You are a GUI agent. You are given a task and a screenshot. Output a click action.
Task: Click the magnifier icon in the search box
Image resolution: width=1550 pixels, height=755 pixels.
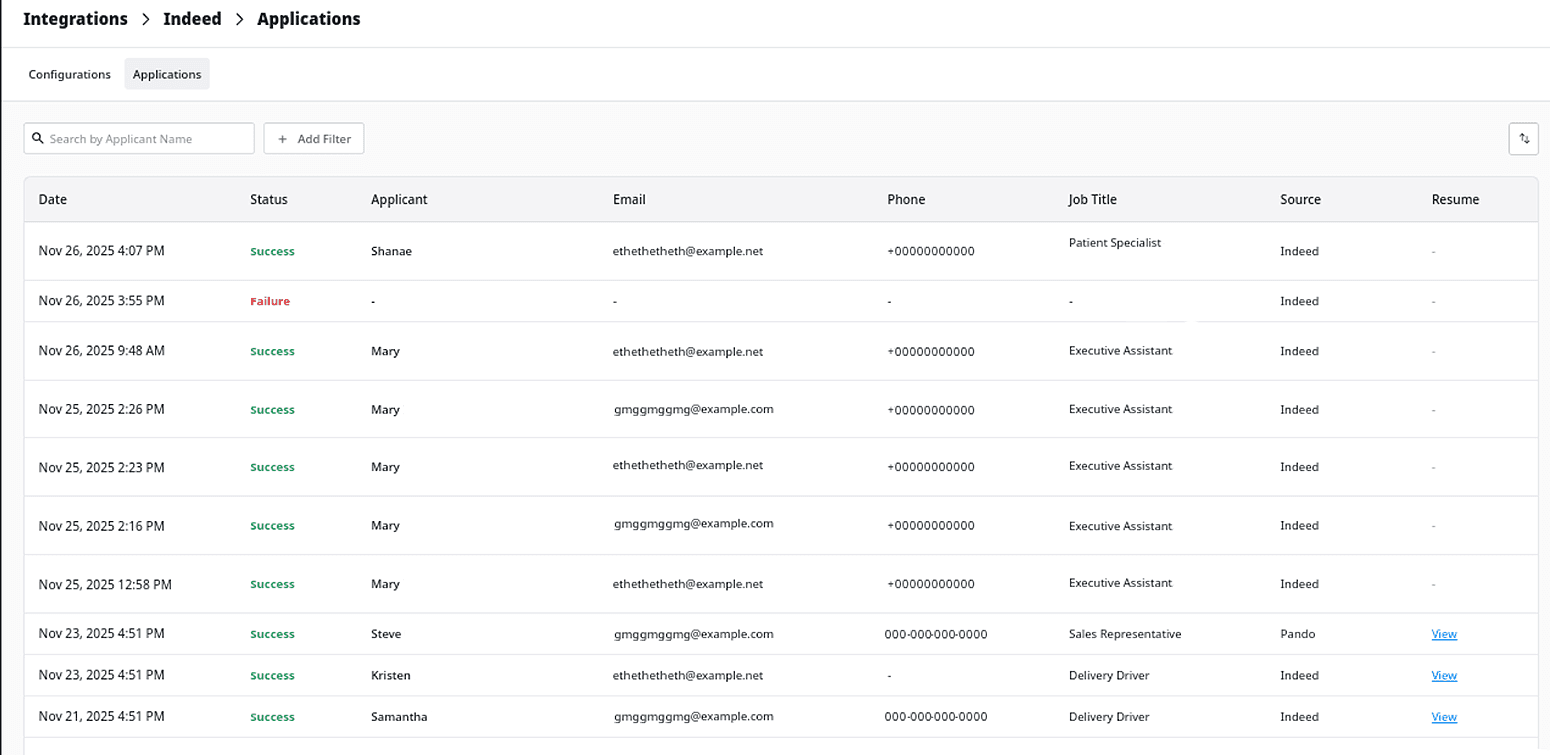tap(38, 137)
